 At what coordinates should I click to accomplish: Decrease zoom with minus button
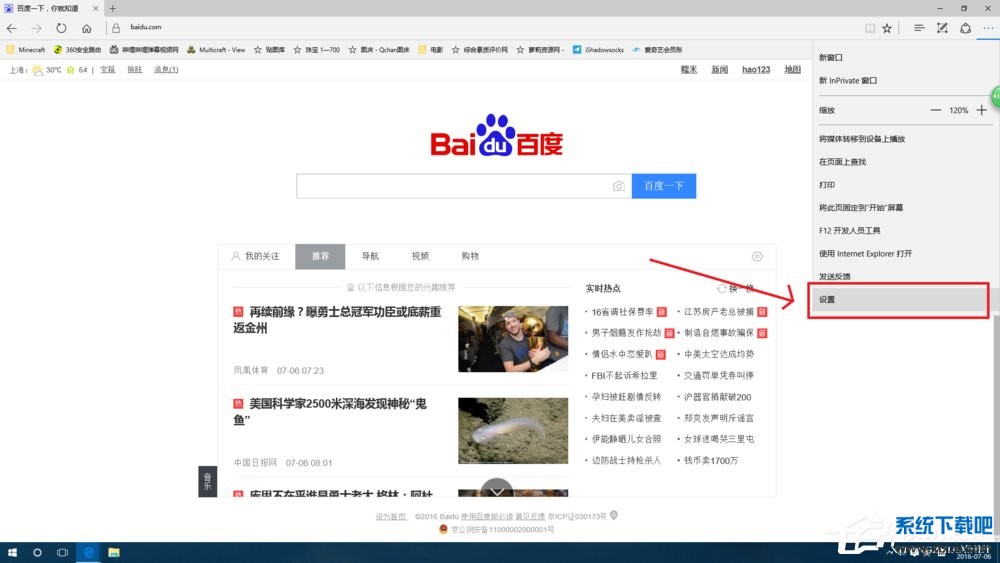click(935, 110)
